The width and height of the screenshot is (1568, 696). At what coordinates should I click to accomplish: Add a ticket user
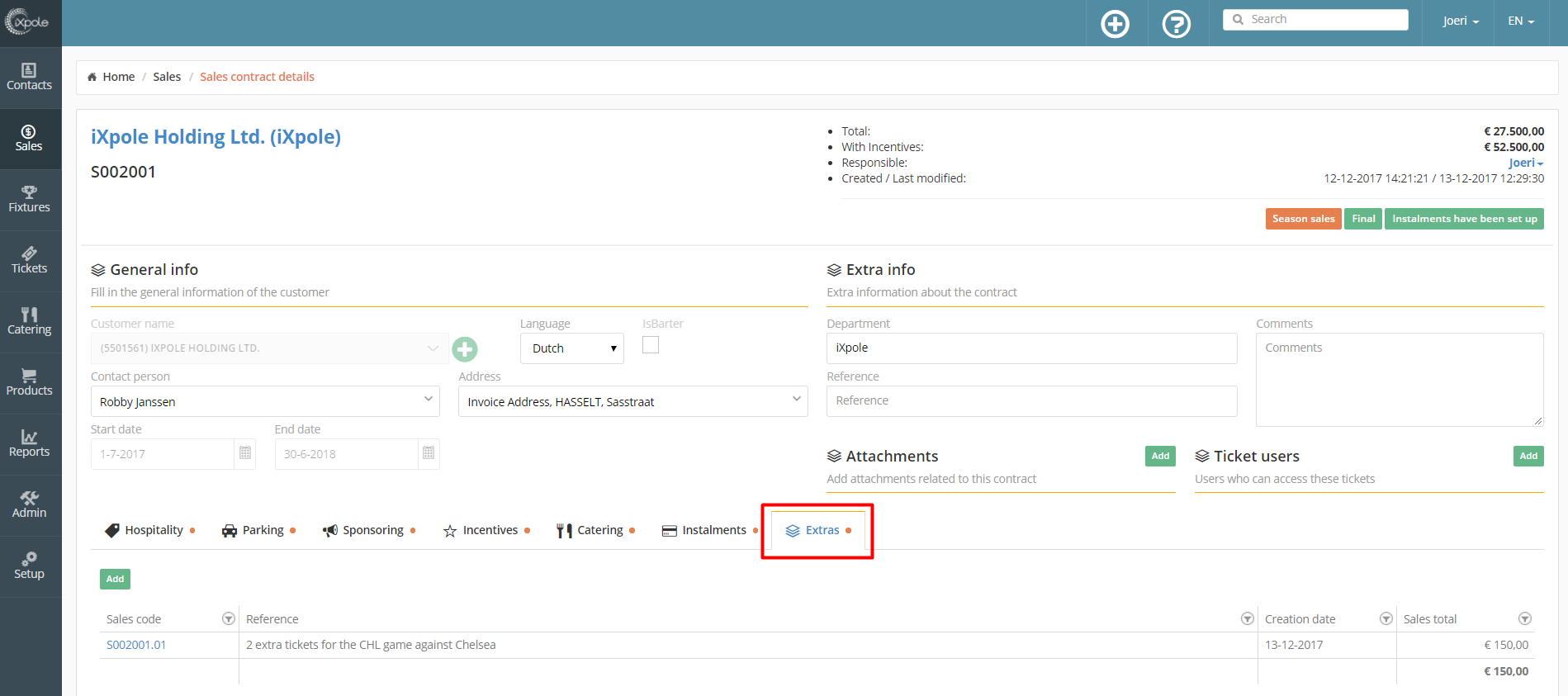pyautogui.click(x=1528, y=456)
